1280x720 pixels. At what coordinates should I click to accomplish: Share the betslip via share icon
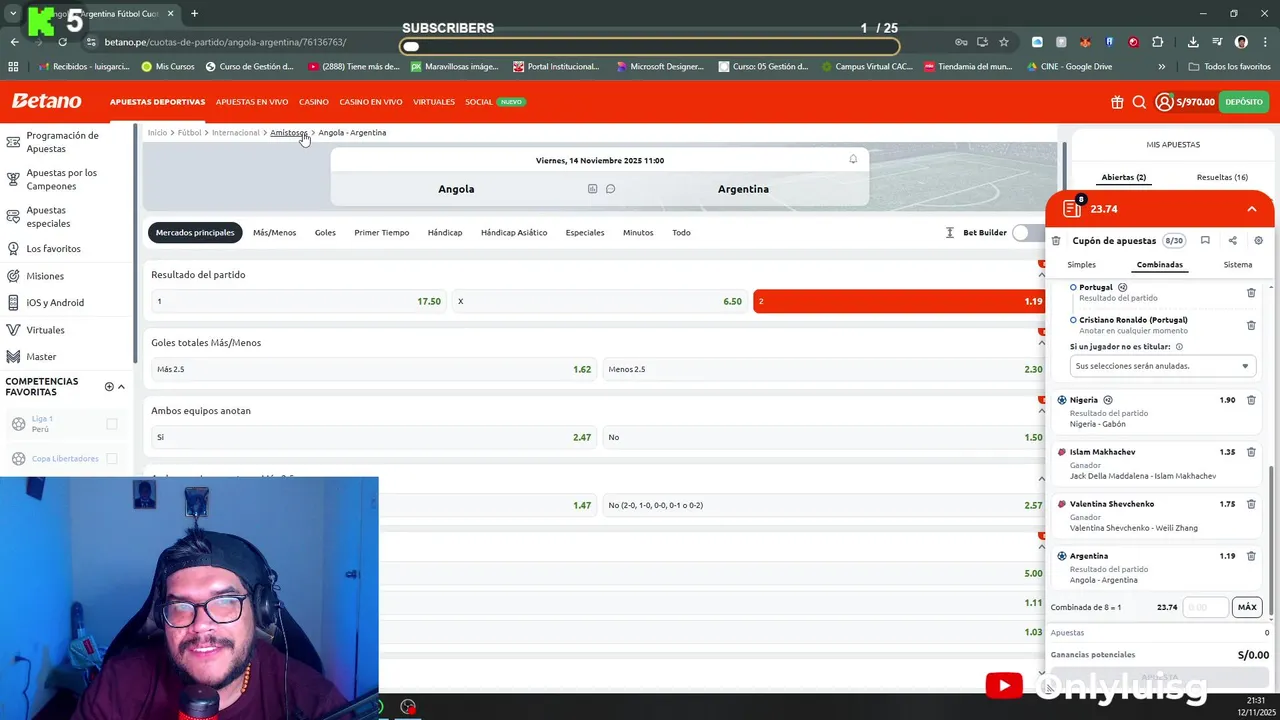(x=1232, y=241)
